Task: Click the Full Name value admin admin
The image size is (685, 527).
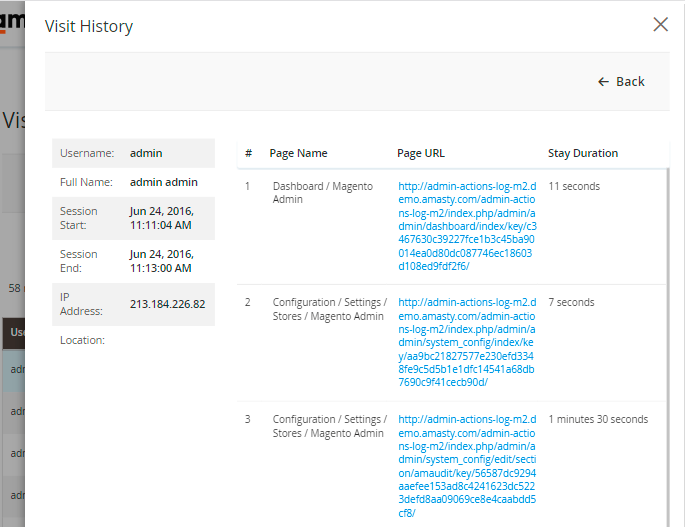Action: pos(164,182)
